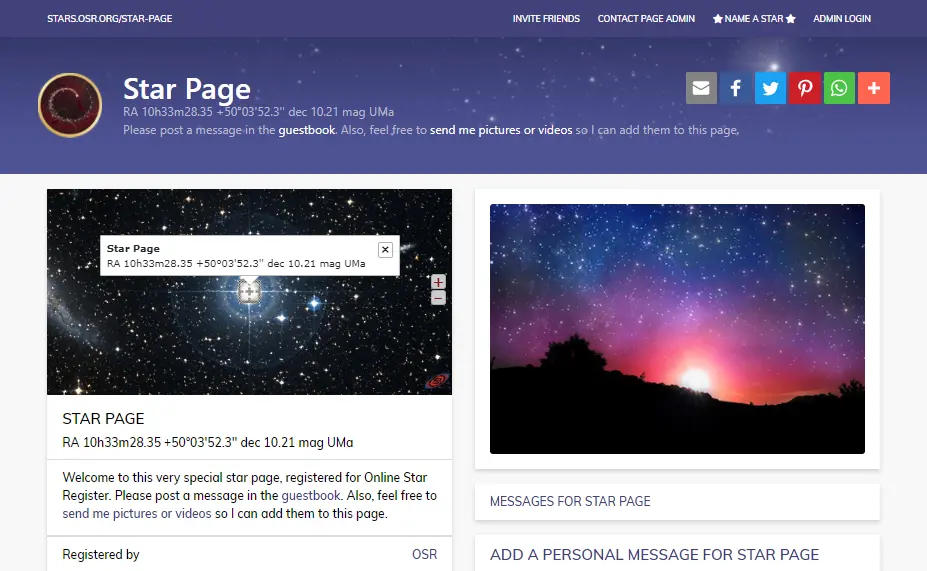
Task: Share the page on Twitter
Action: (x=770, y=88)
